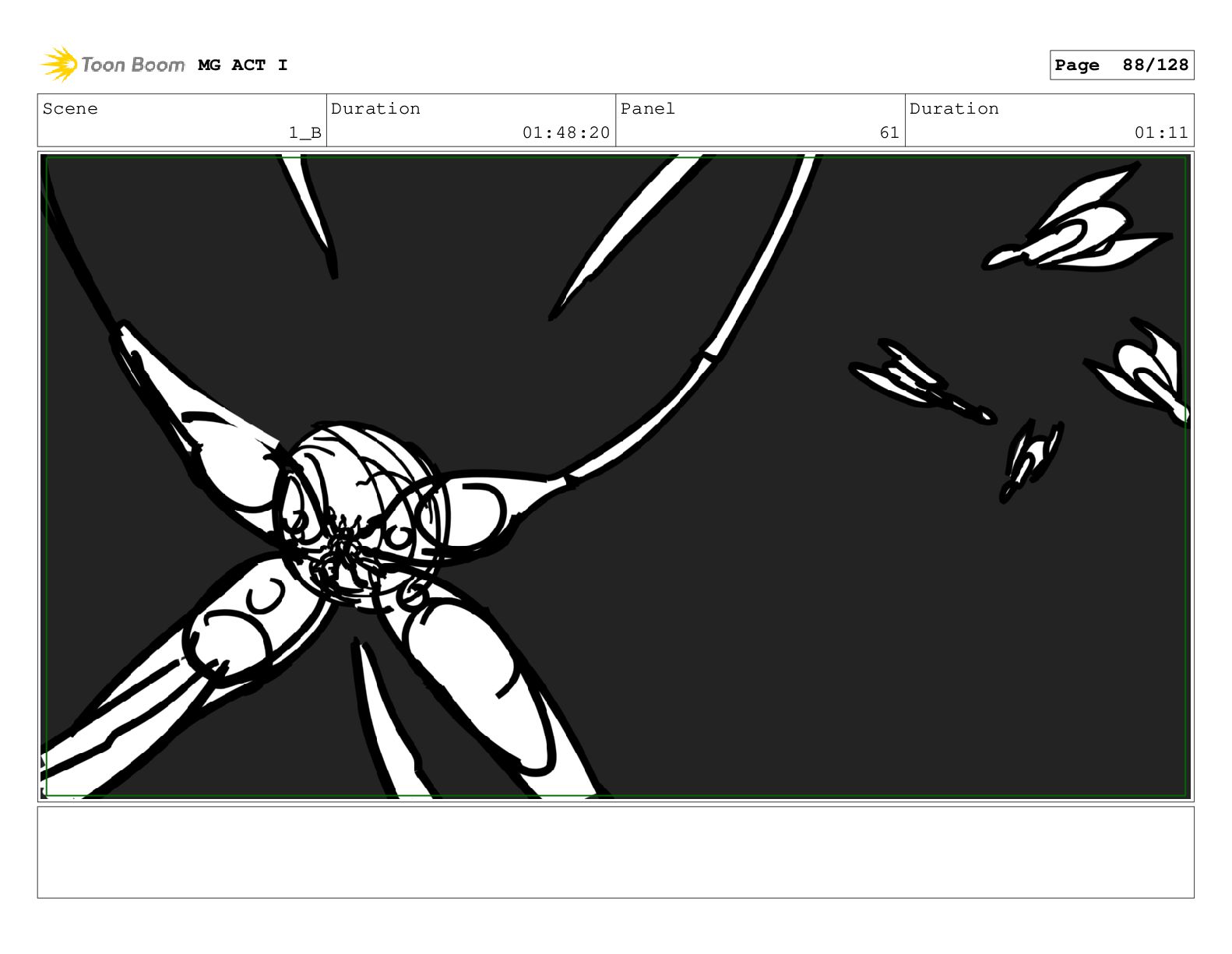Click the panel number '61'
1232x954 pixels.
click(x=889, y=133)
